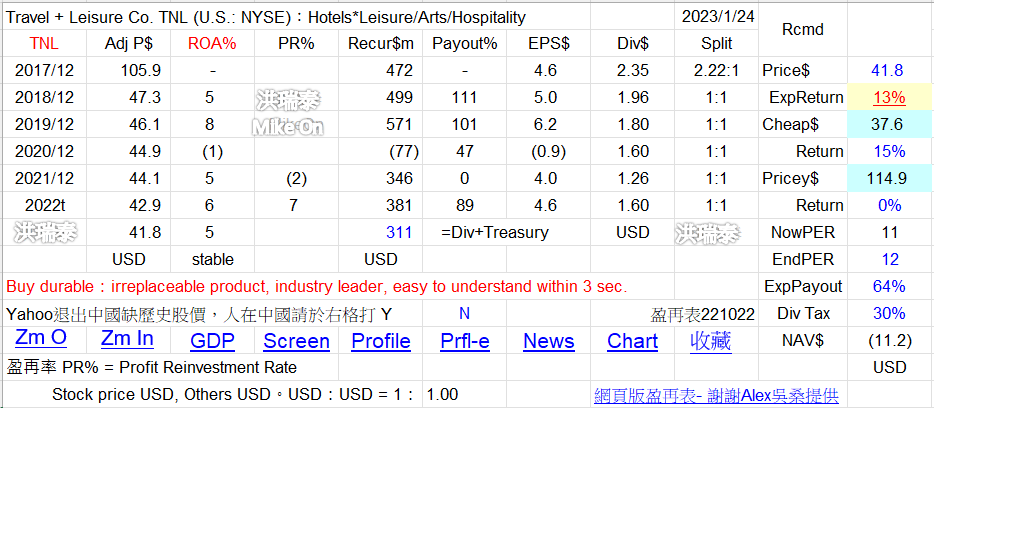
Task: Open the Zm In link
Action: click(127, 338)
